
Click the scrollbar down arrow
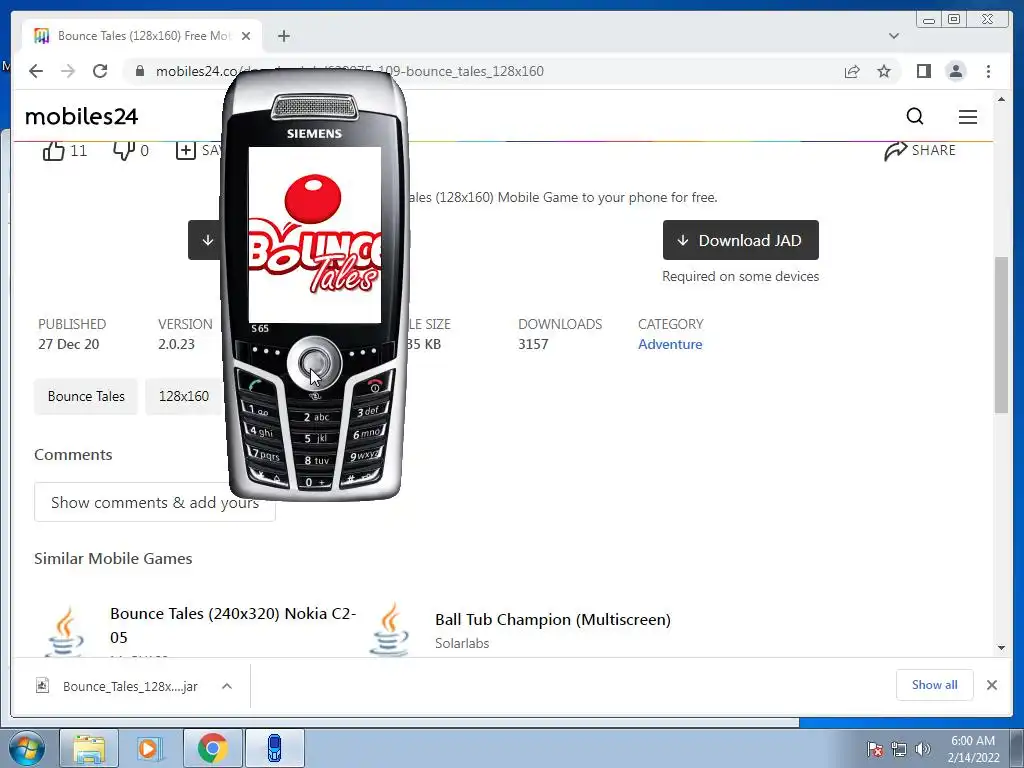tap(1001, 648)
